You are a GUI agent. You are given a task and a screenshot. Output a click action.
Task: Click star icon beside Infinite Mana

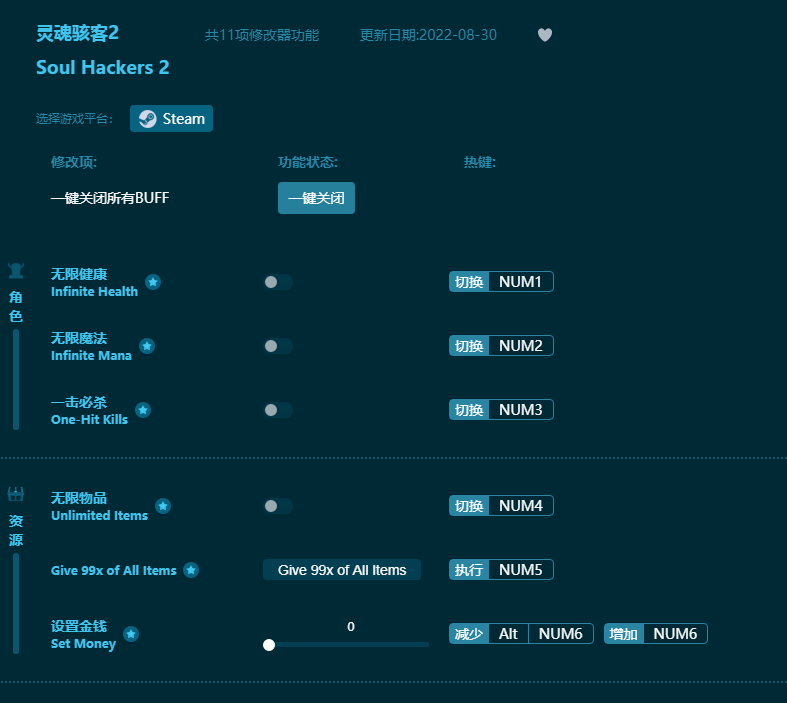click(x=147, y=346)
